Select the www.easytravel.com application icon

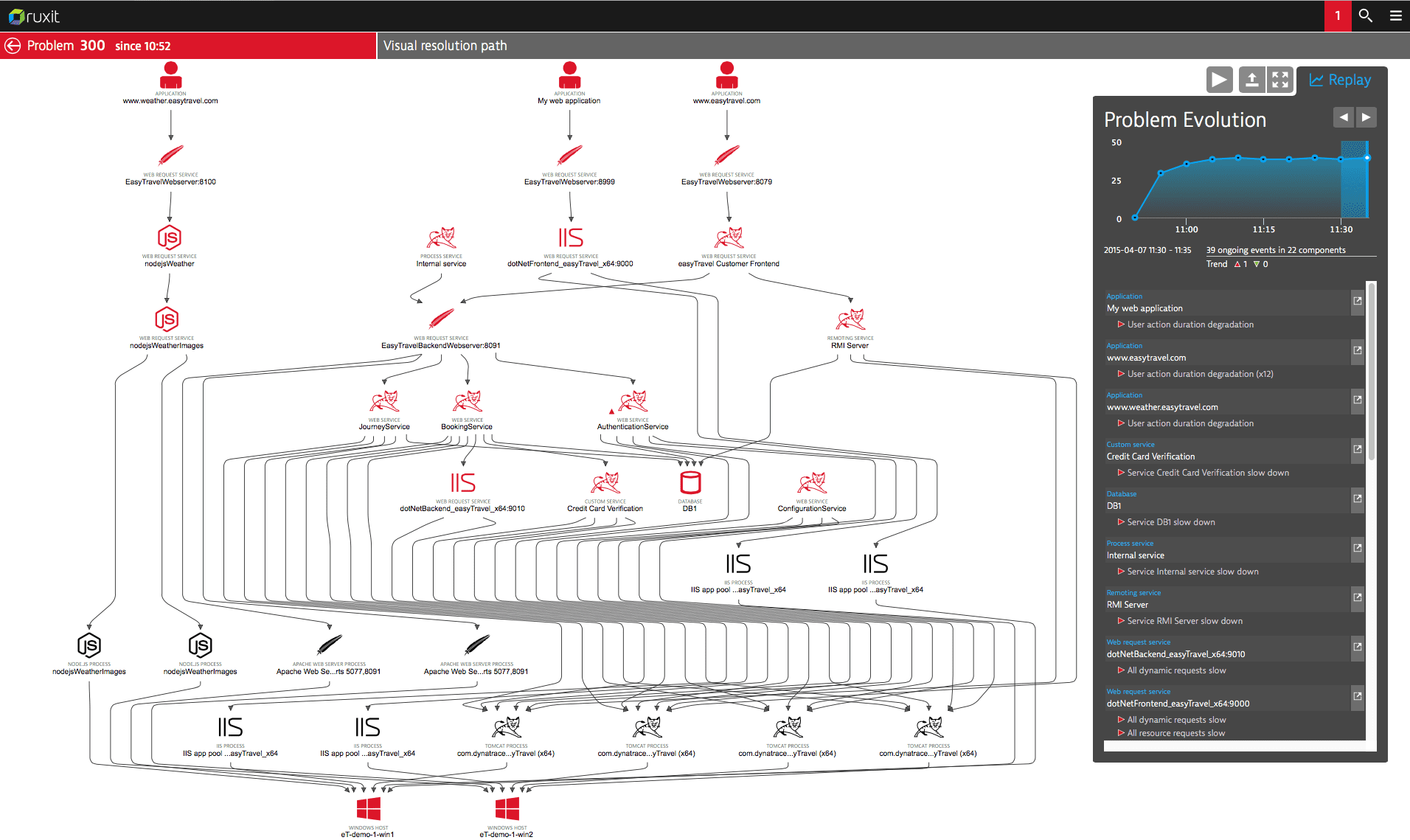click(727, 76)
